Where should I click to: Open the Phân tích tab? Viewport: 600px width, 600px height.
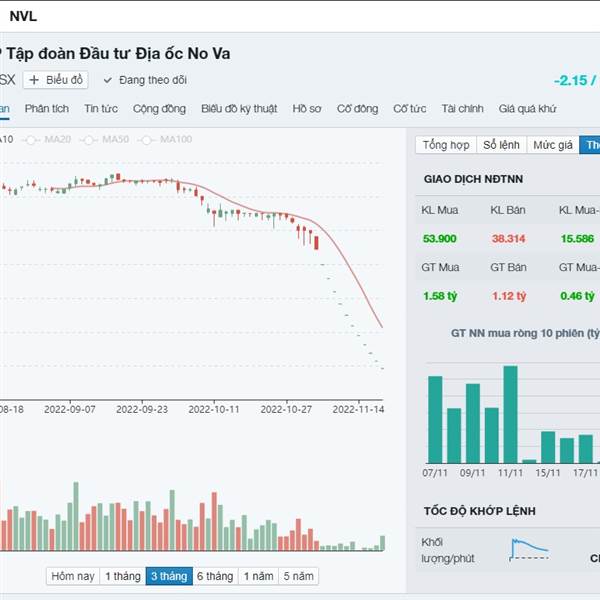point(47,109)
